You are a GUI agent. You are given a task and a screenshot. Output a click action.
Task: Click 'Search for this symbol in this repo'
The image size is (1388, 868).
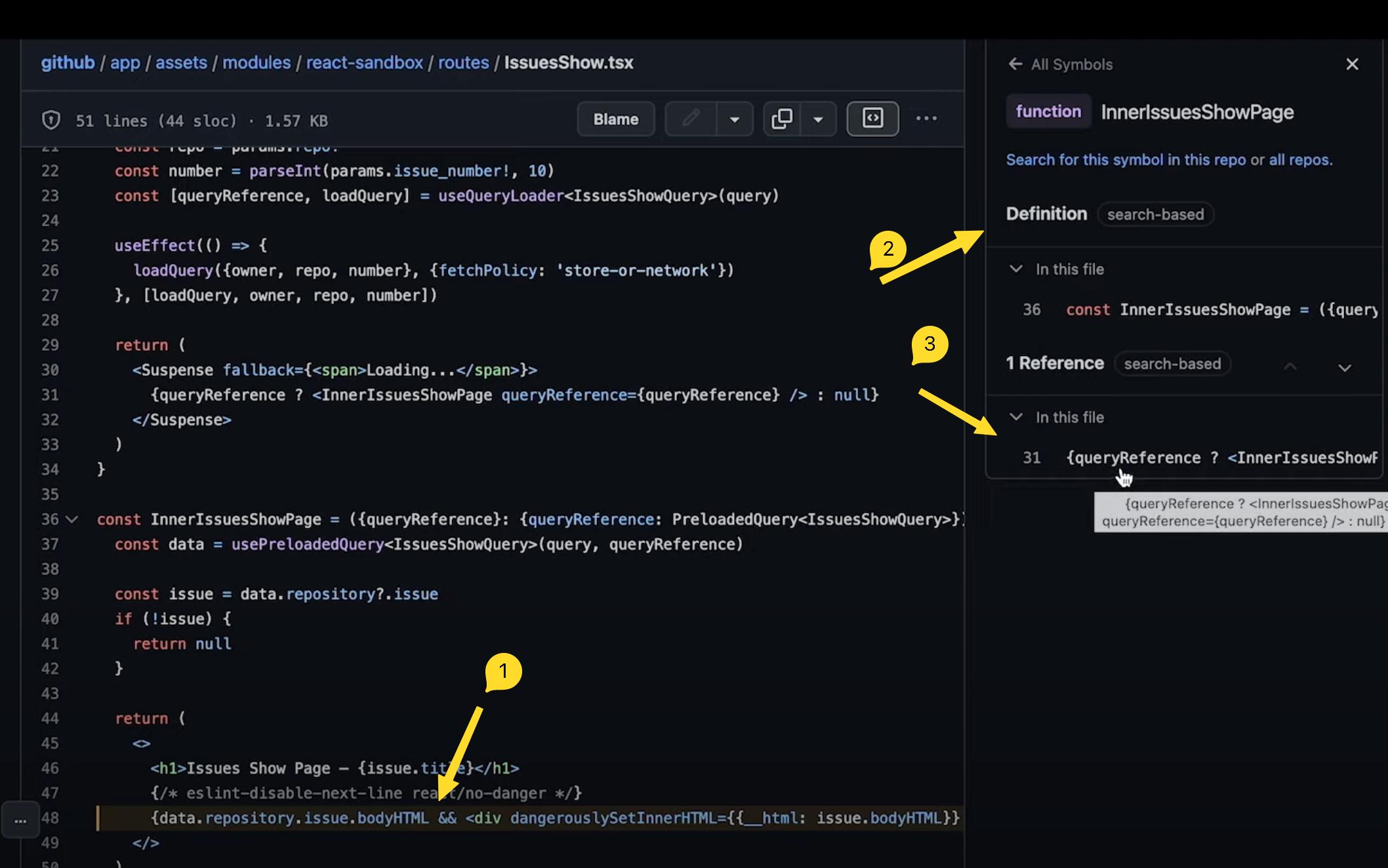pos(1126,160)
